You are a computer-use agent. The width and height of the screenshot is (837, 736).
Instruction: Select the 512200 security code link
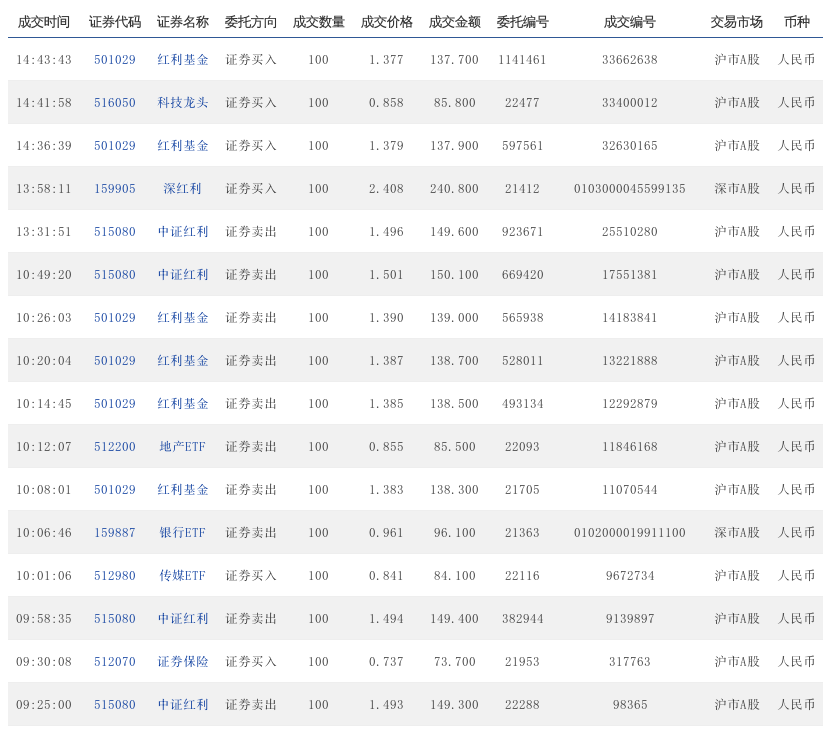pos(115,446)
